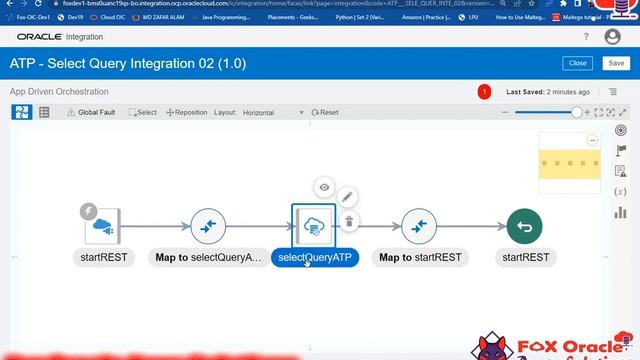Click the selectQueryATP label
Image resolution: width=640 pixels, height=360 pixels.
pyautogui.click(x=315, y=258)
